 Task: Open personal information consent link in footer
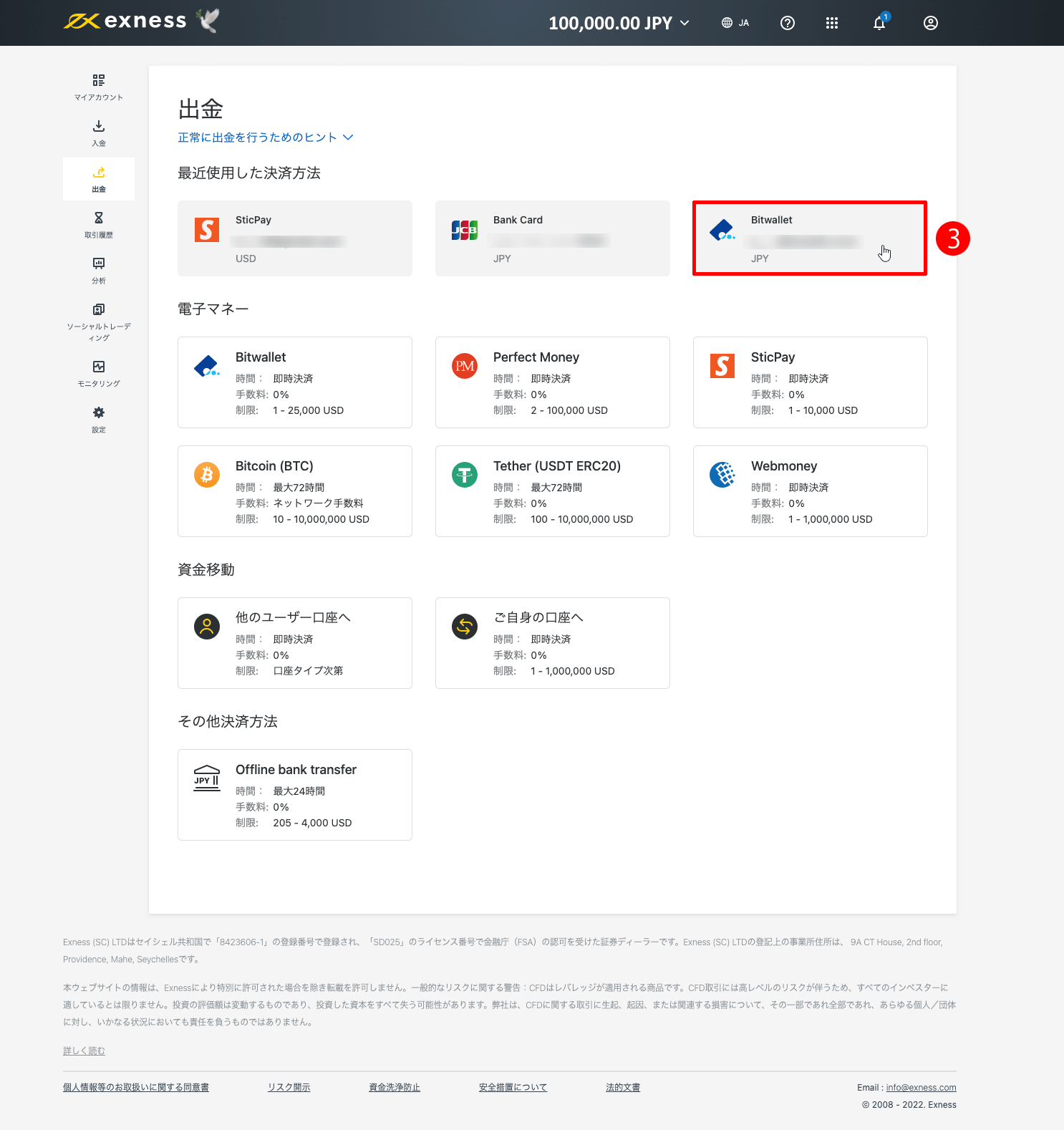(x=136, y=1087)
